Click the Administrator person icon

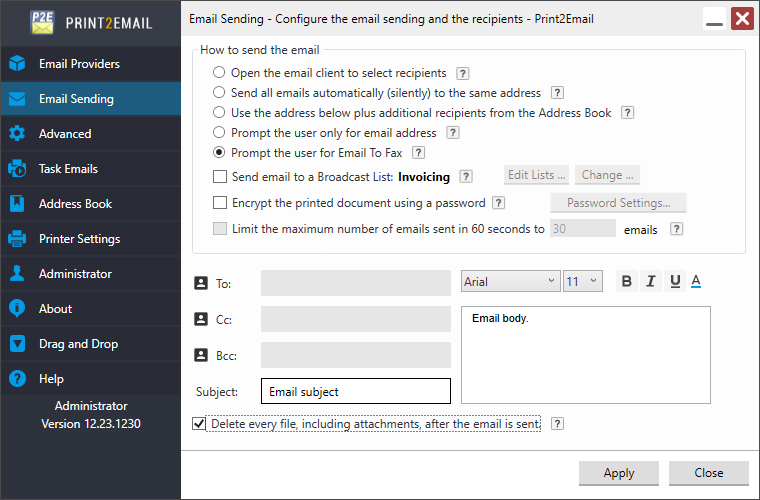(x=17, y=274)
